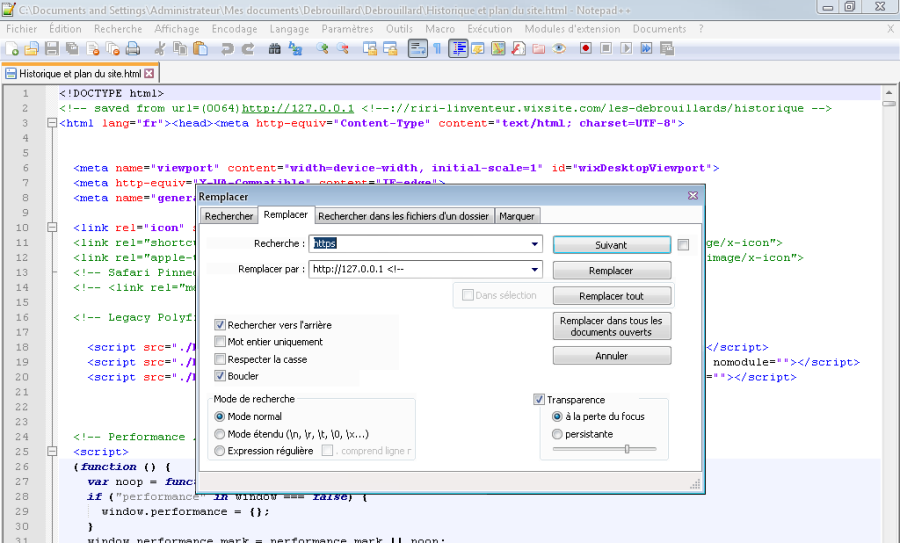
Task: Switch to Rechercher dans les fichiers d'un dossier tab
Action: point(404,216)
